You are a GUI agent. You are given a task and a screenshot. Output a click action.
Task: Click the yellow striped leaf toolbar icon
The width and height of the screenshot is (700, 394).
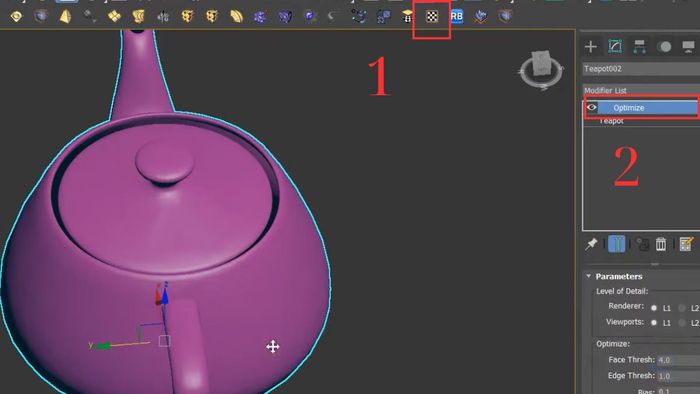pos(236,17)
